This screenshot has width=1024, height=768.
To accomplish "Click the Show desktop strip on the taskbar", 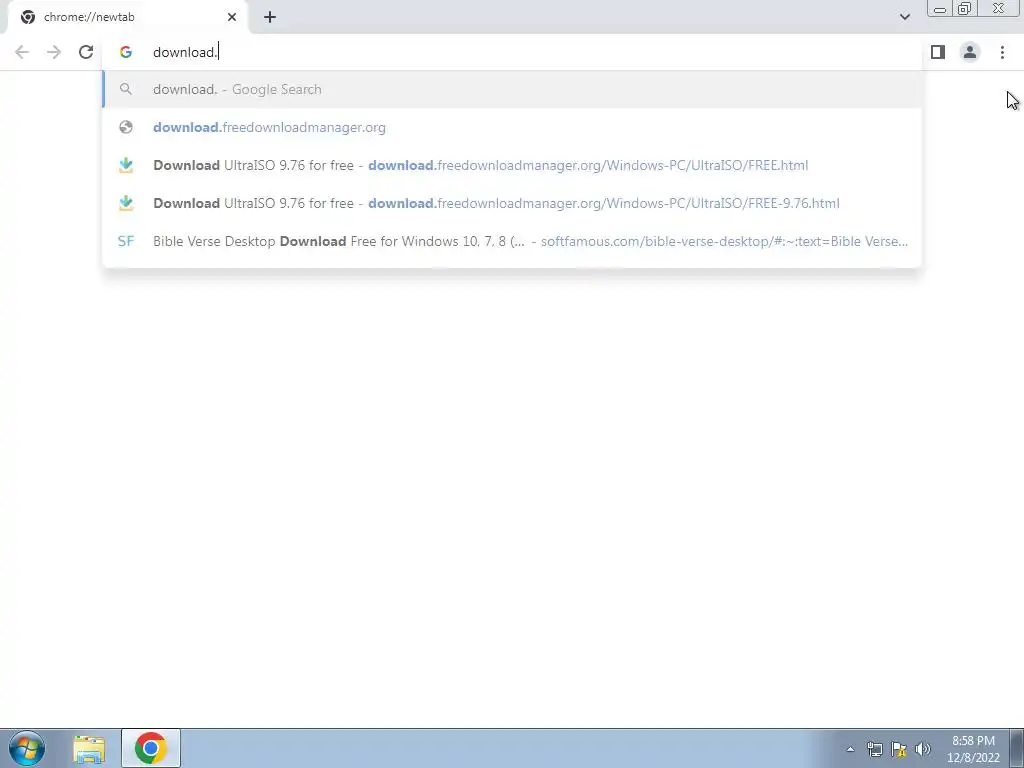I will (1017, 748).
